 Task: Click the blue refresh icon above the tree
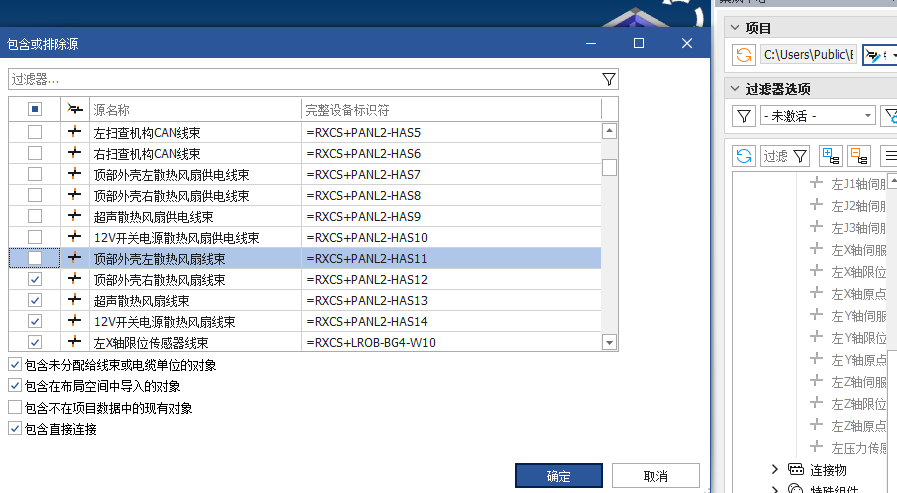tap(744, 156)
